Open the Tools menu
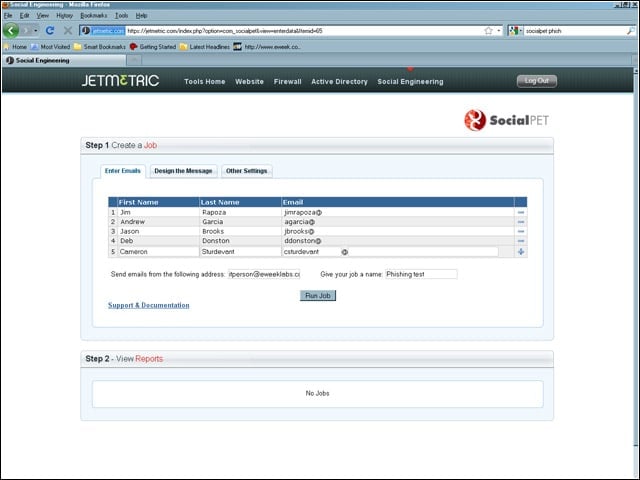The width and height of the screenshot is (640, 480). point(121,16)
